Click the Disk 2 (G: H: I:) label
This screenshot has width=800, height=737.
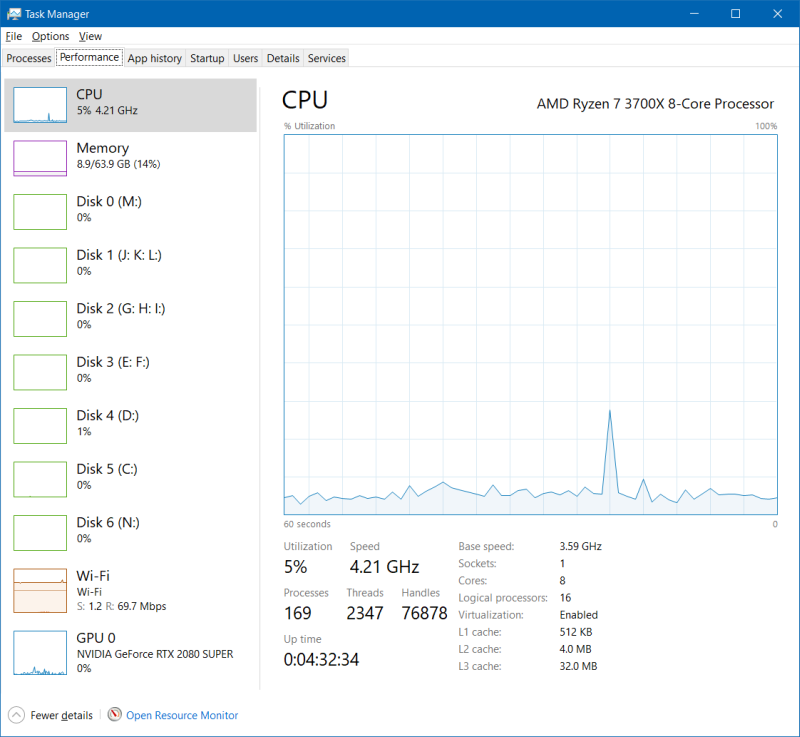pyautogui.click(x=121, y=309)
